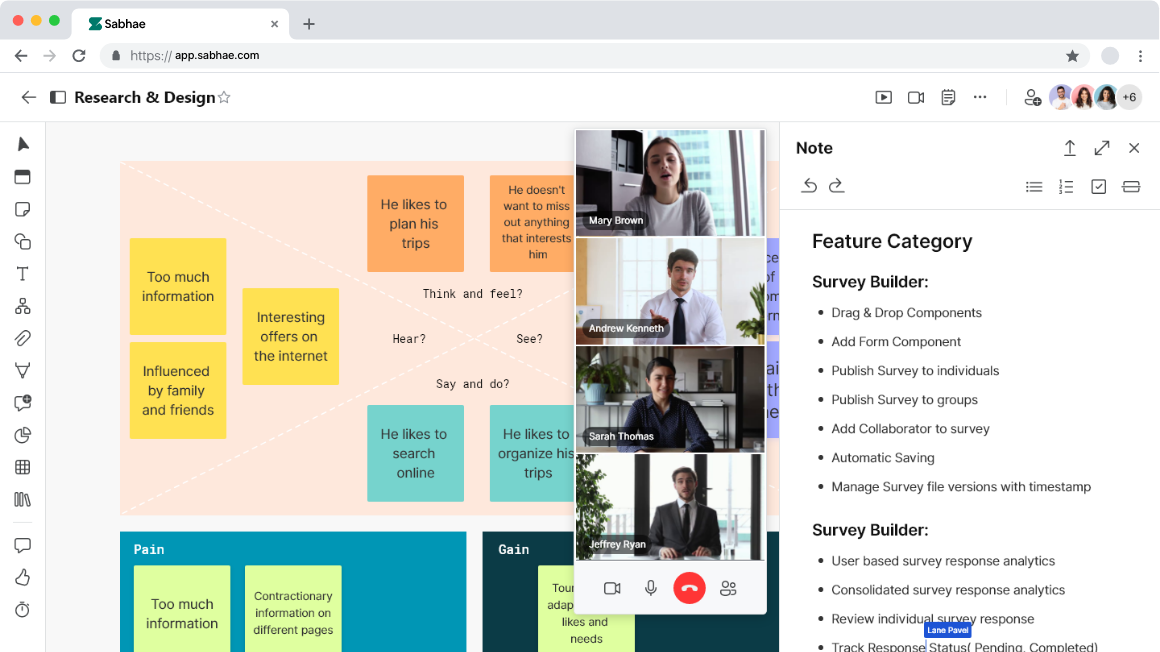Apply bulleted list formatting in note
This screenshot has width=1160, height=652.
(x=1034, y=186)
